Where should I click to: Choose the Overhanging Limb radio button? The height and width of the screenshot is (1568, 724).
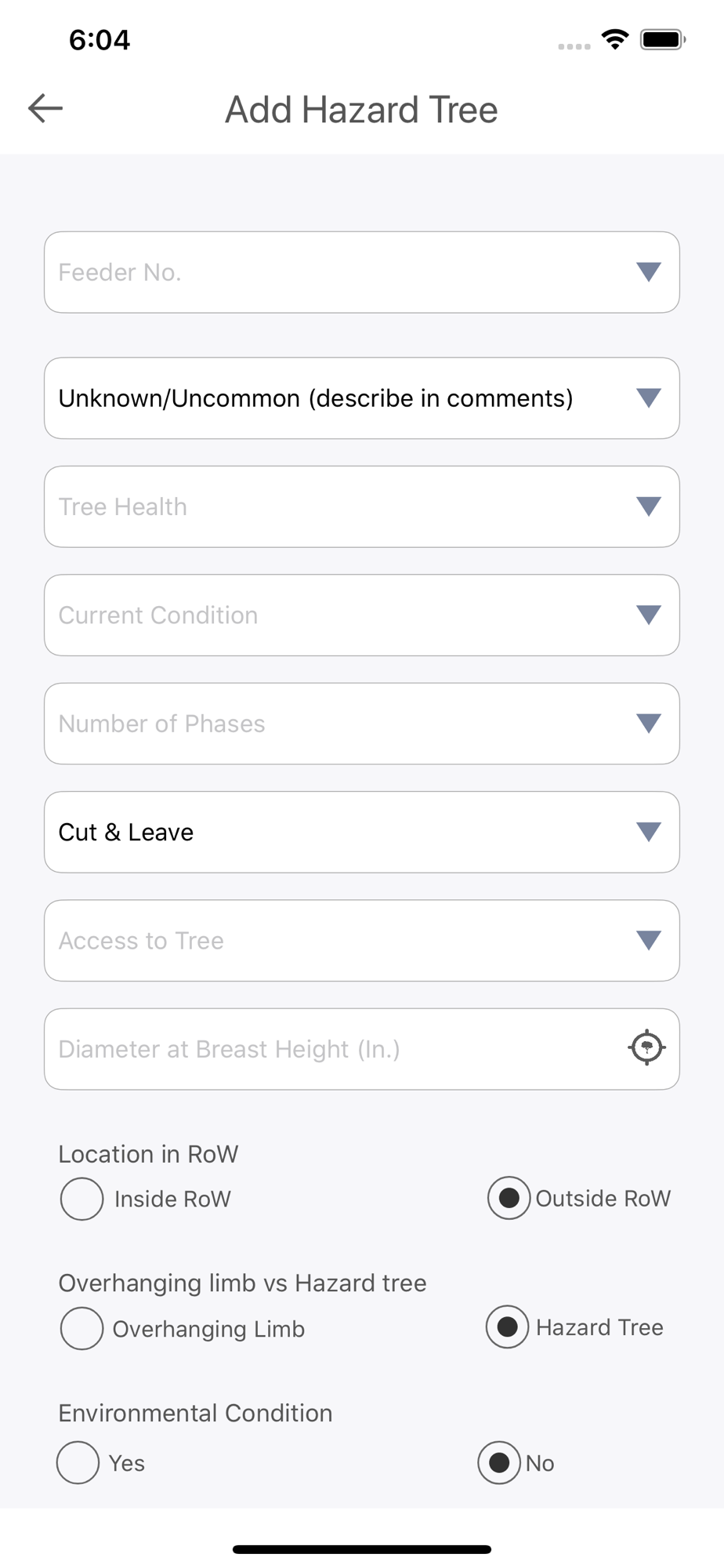pos(82,1328)
